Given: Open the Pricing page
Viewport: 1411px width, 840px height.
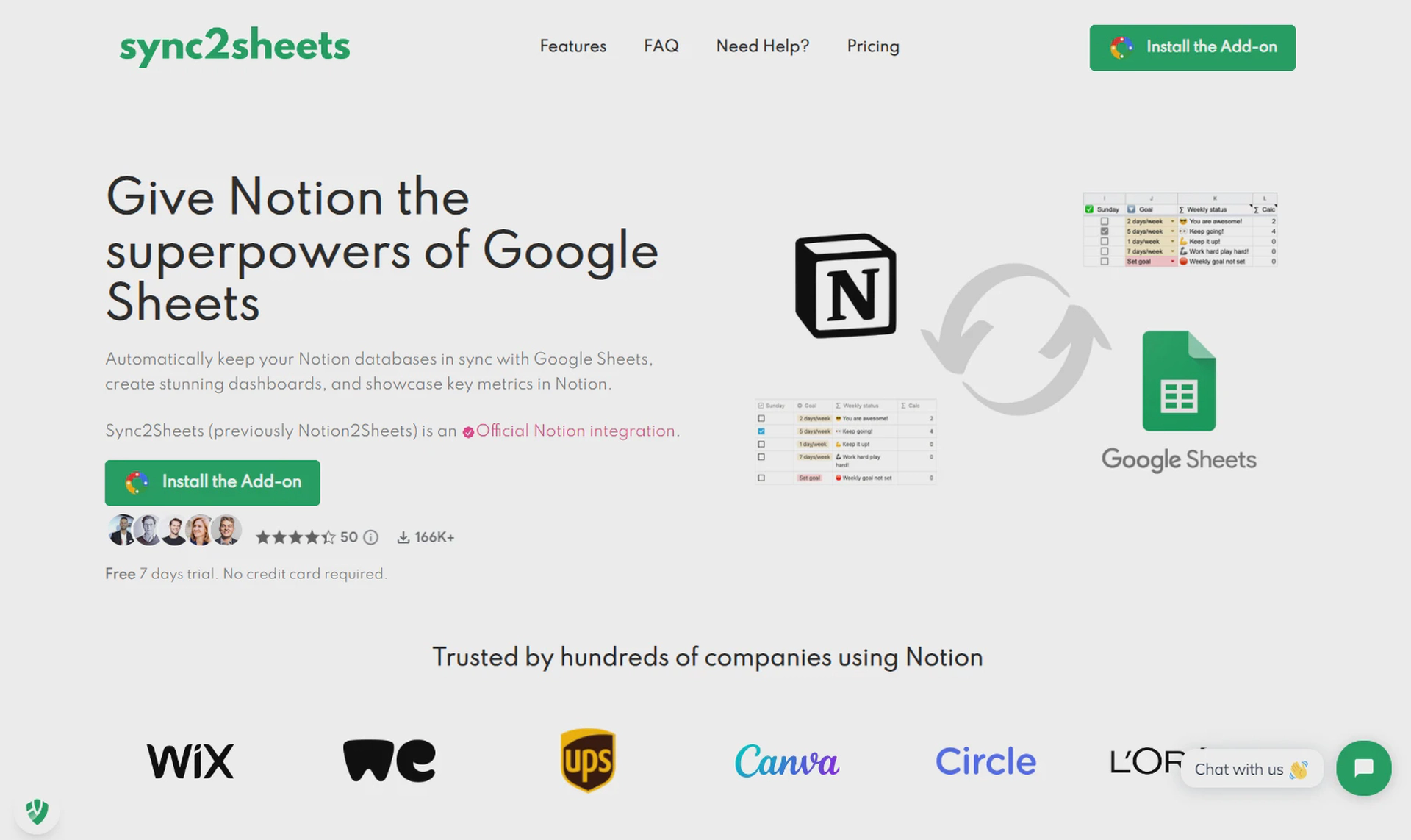Looking at the screenshot, I should [873, 46].
